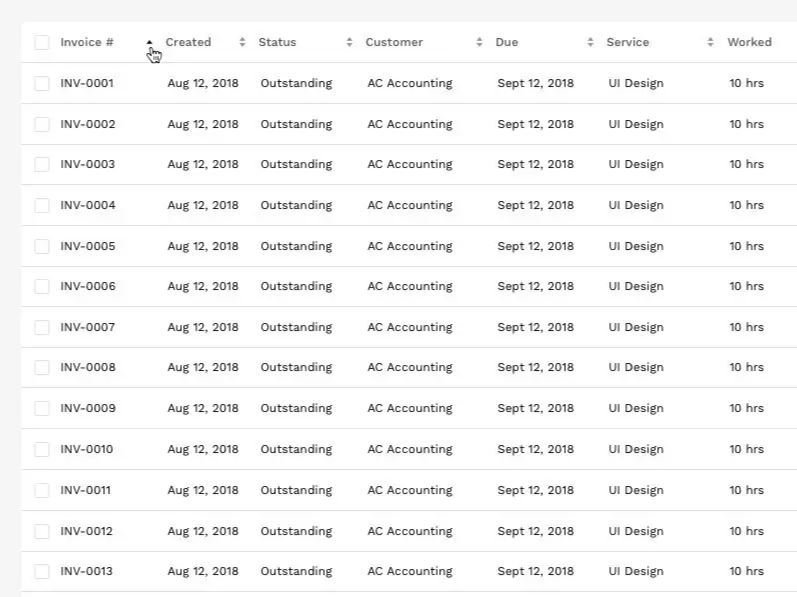
Task: Click Sept 12, 2018 due date of INV-0004
Action: click(535, 205)
